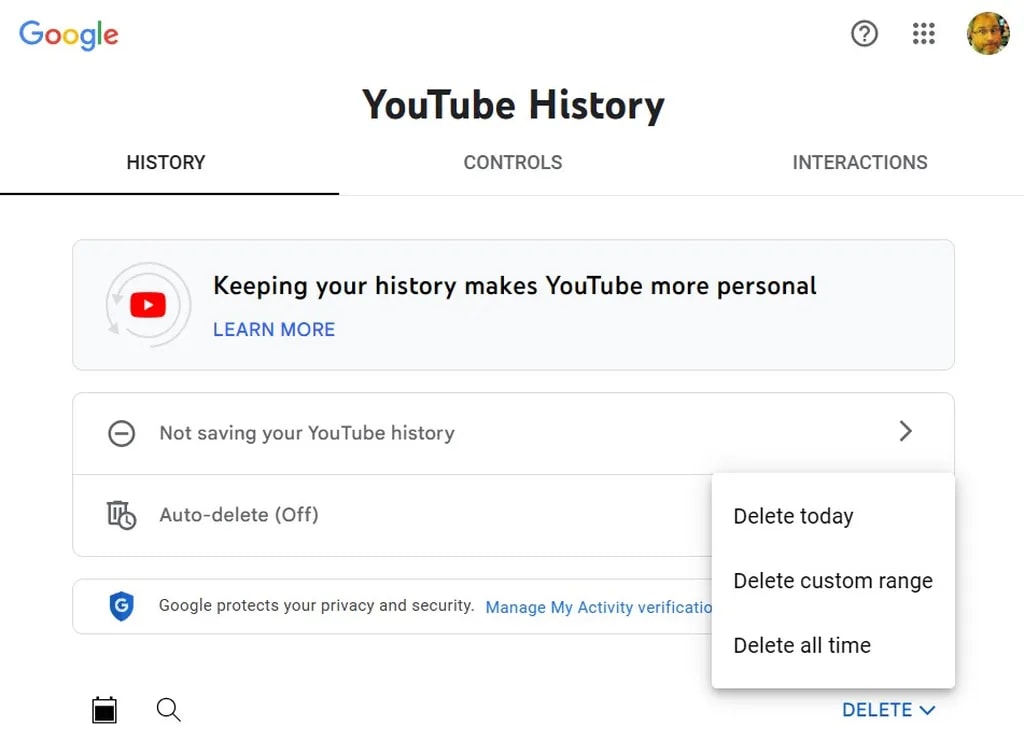Click the auto-delete trash clock icon
1024x739 pixels.
[121, 515]
